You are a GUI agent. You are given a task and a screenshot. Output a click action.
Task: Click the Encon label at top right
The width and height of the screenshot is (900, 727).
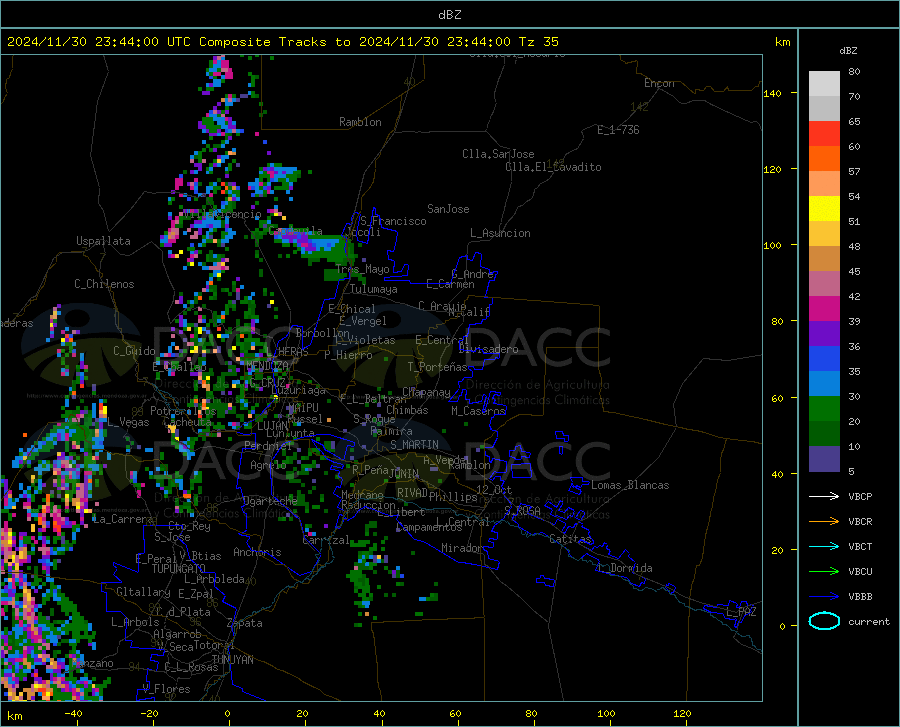(x=659, y=83)
